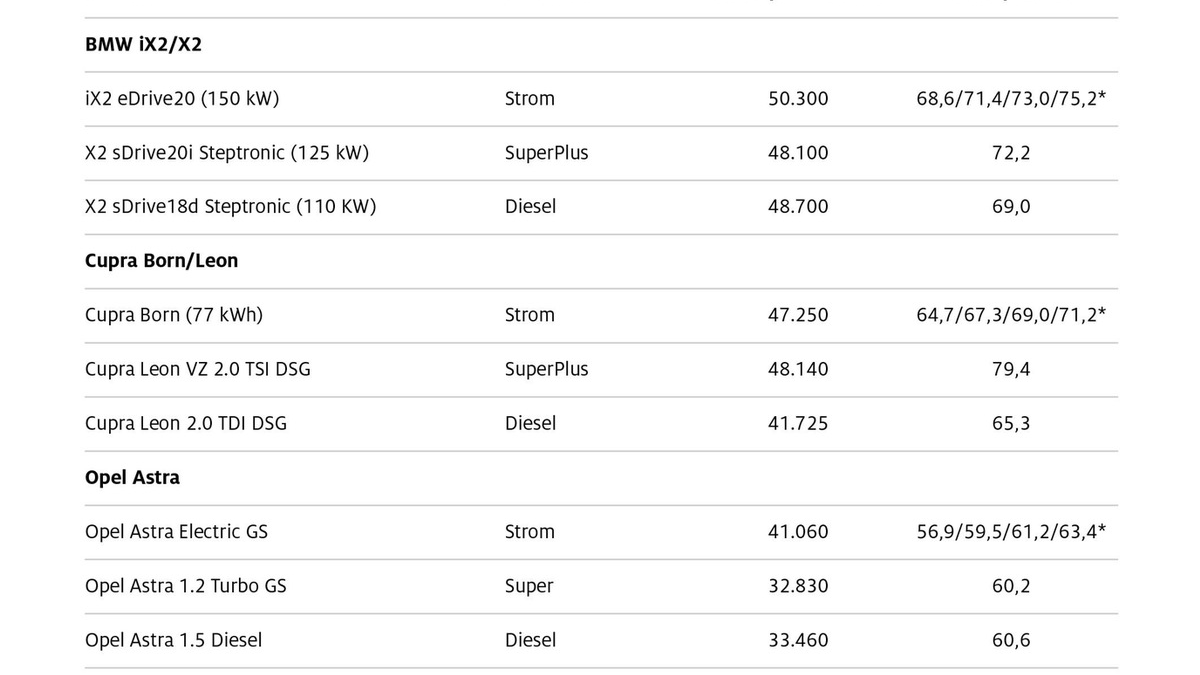This screenshot has width=1200, height=675.
Task: Select the Cupra Born (77 kWh) row label
Action: pyautogui.click(x=174, y=315)
